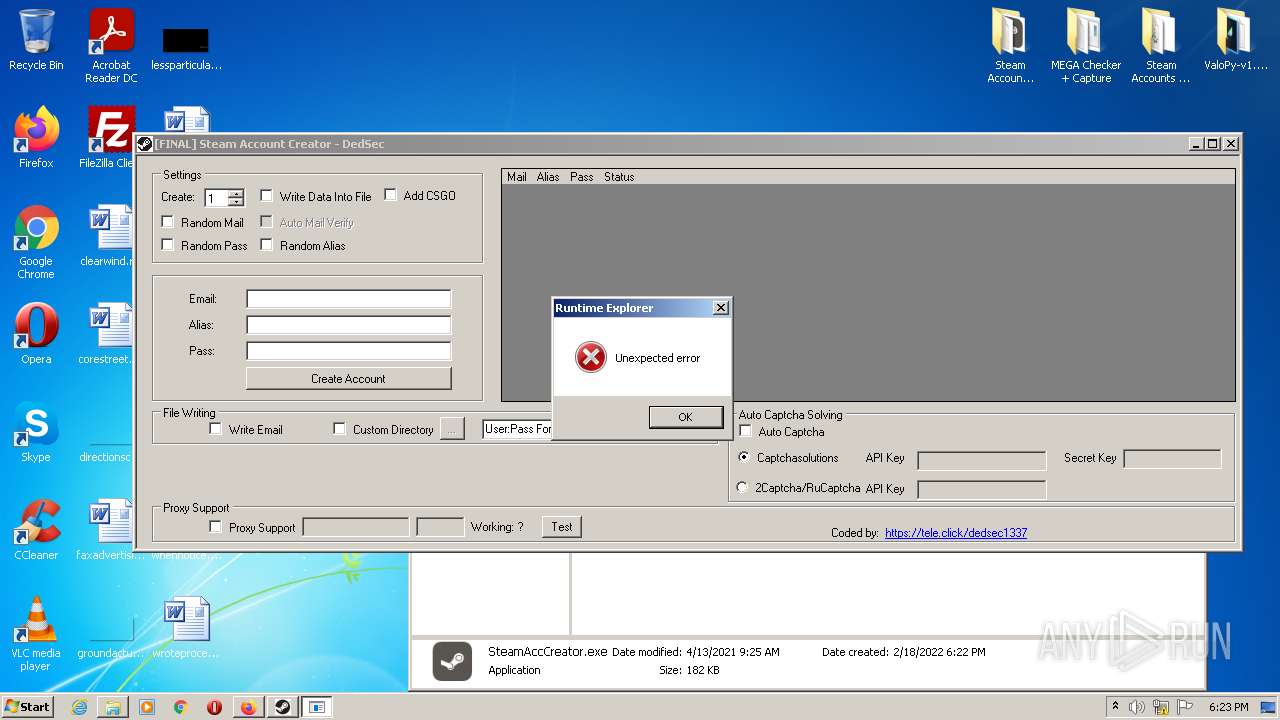Screen dimensions: 1280x720
Task: Click the 2Captcha API Key field
Action: click(x=982, y=489)
